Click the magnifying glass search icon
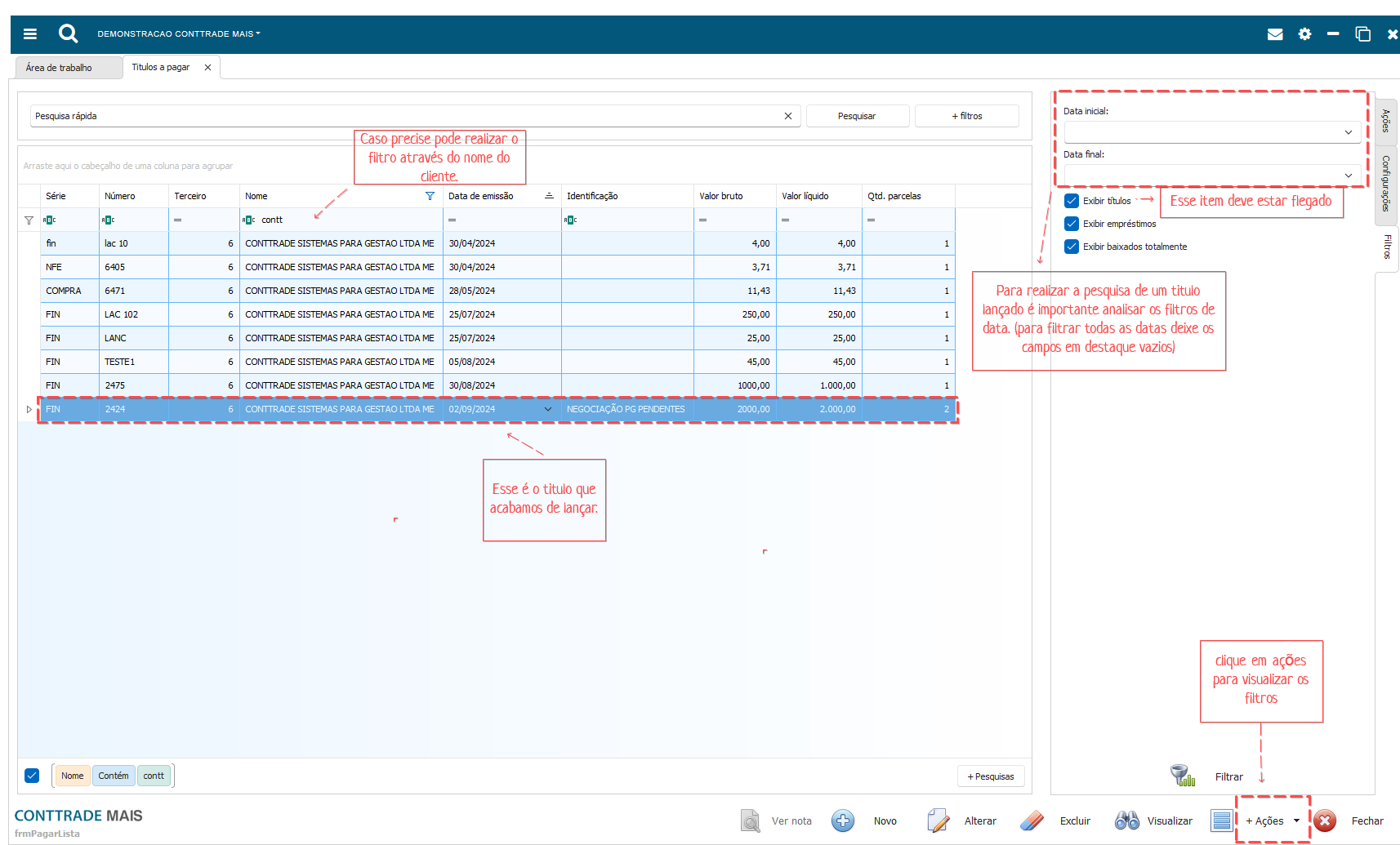The image size is (1400, 845). 68,33
